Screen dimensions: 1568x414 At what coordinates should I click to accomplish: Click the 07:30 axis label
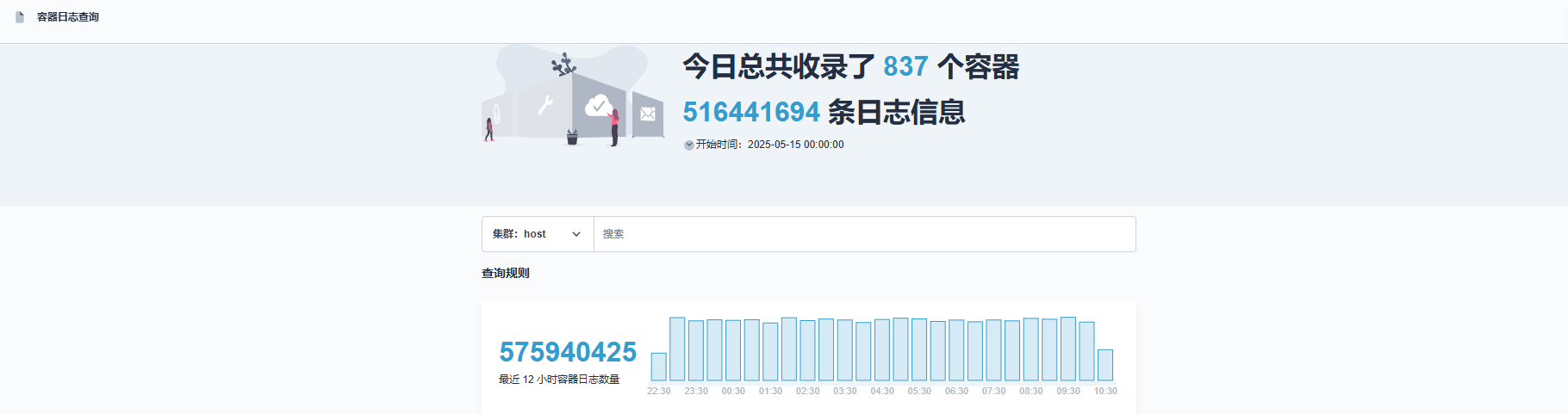click(993, 391)
